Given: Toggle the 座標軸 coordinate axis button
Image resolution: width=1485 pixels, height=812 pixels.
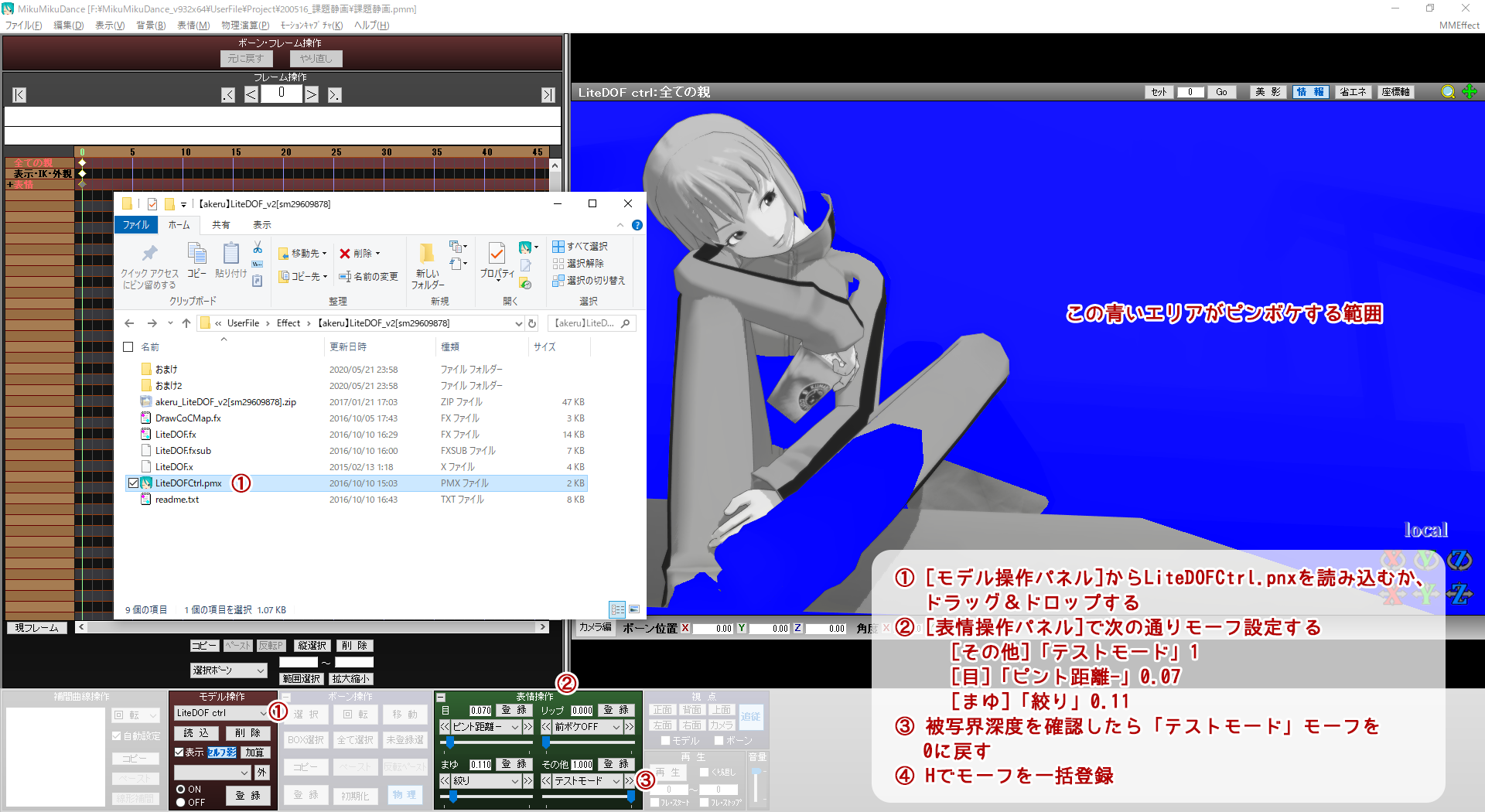Looking at the screenshot, I should coord(1395,92).
